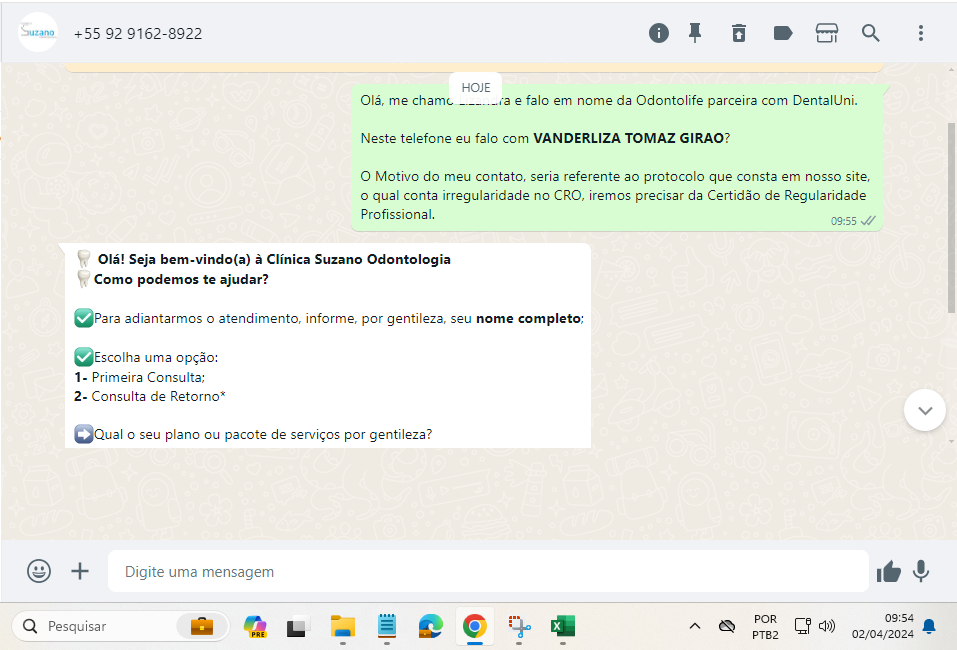This screenshot has width=957, height=650.
Task: Open volume speaker tray icon
Action: [826, 626]
